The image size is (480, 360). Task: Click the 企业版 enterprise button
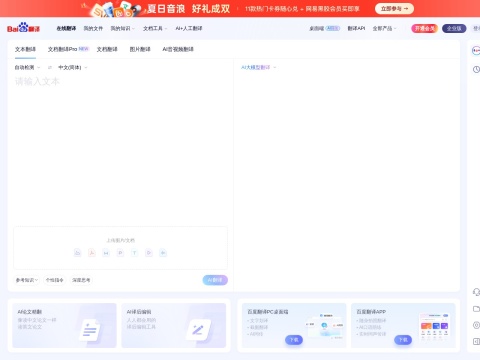[454, 28]
